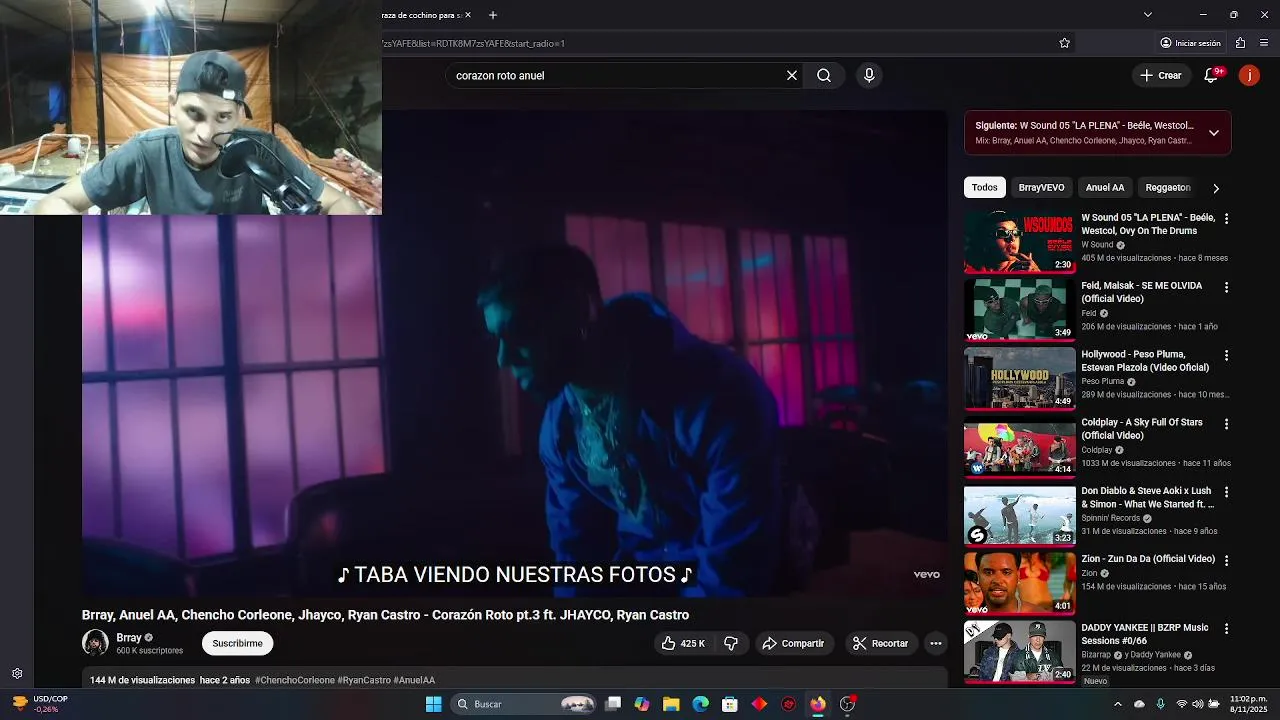
Task: Open OBS Studio from the taskbar
Action: (847, 704)
